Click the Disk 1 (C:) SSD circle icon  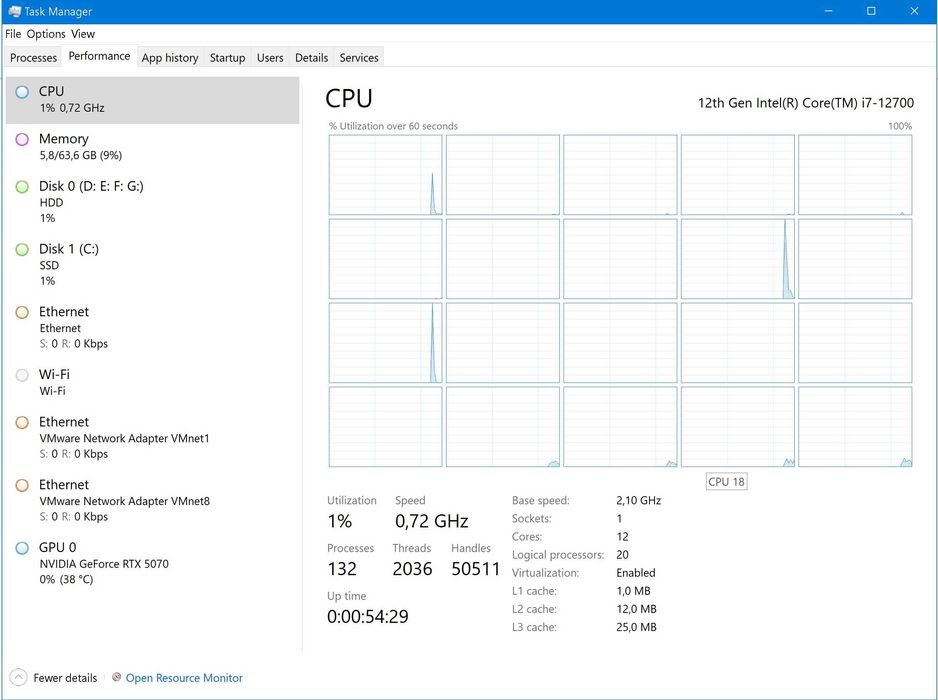[22, 250]
